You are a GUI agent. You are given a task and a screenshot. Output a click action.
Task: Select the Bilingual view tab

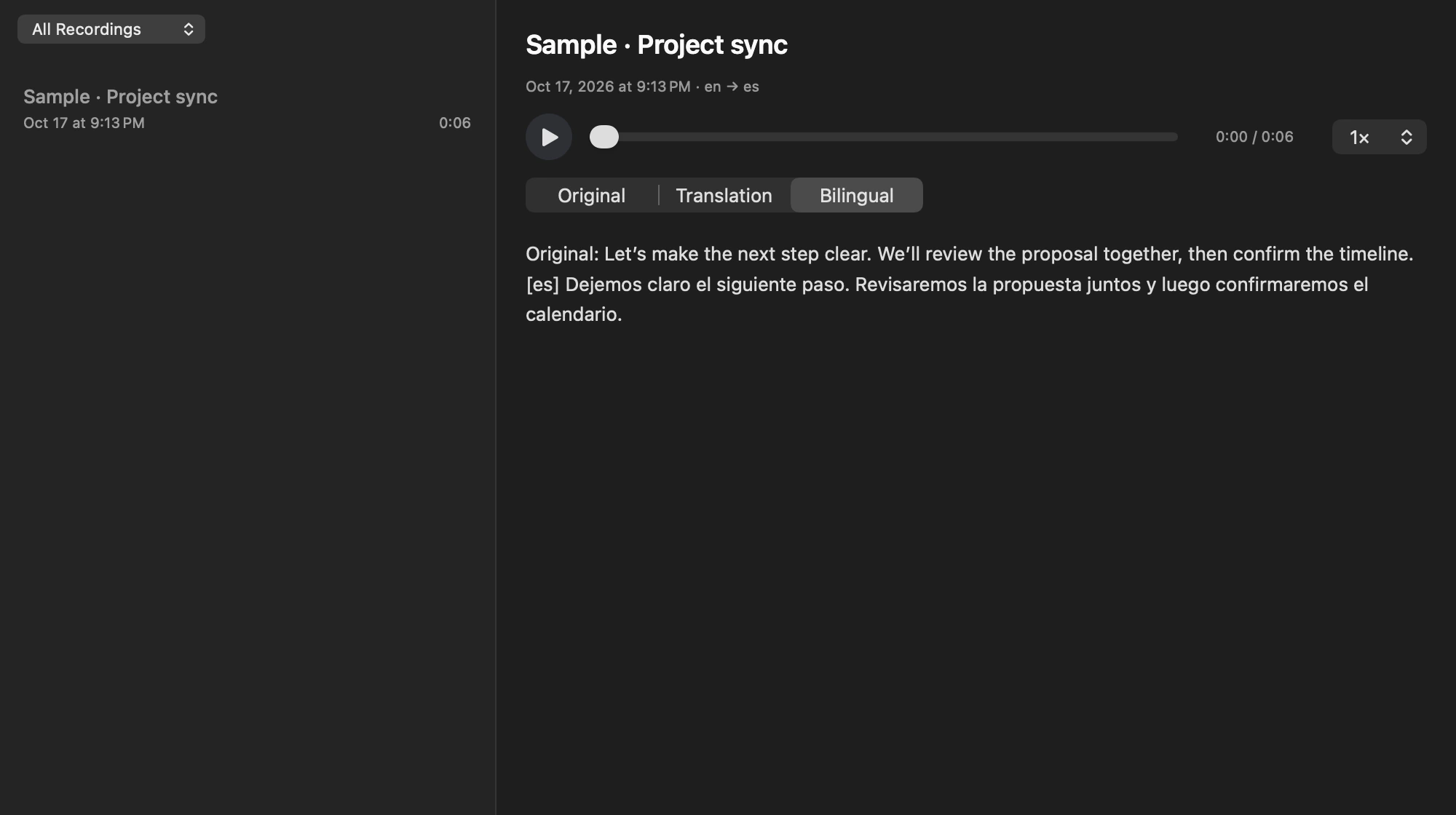[x=856, y=195]
